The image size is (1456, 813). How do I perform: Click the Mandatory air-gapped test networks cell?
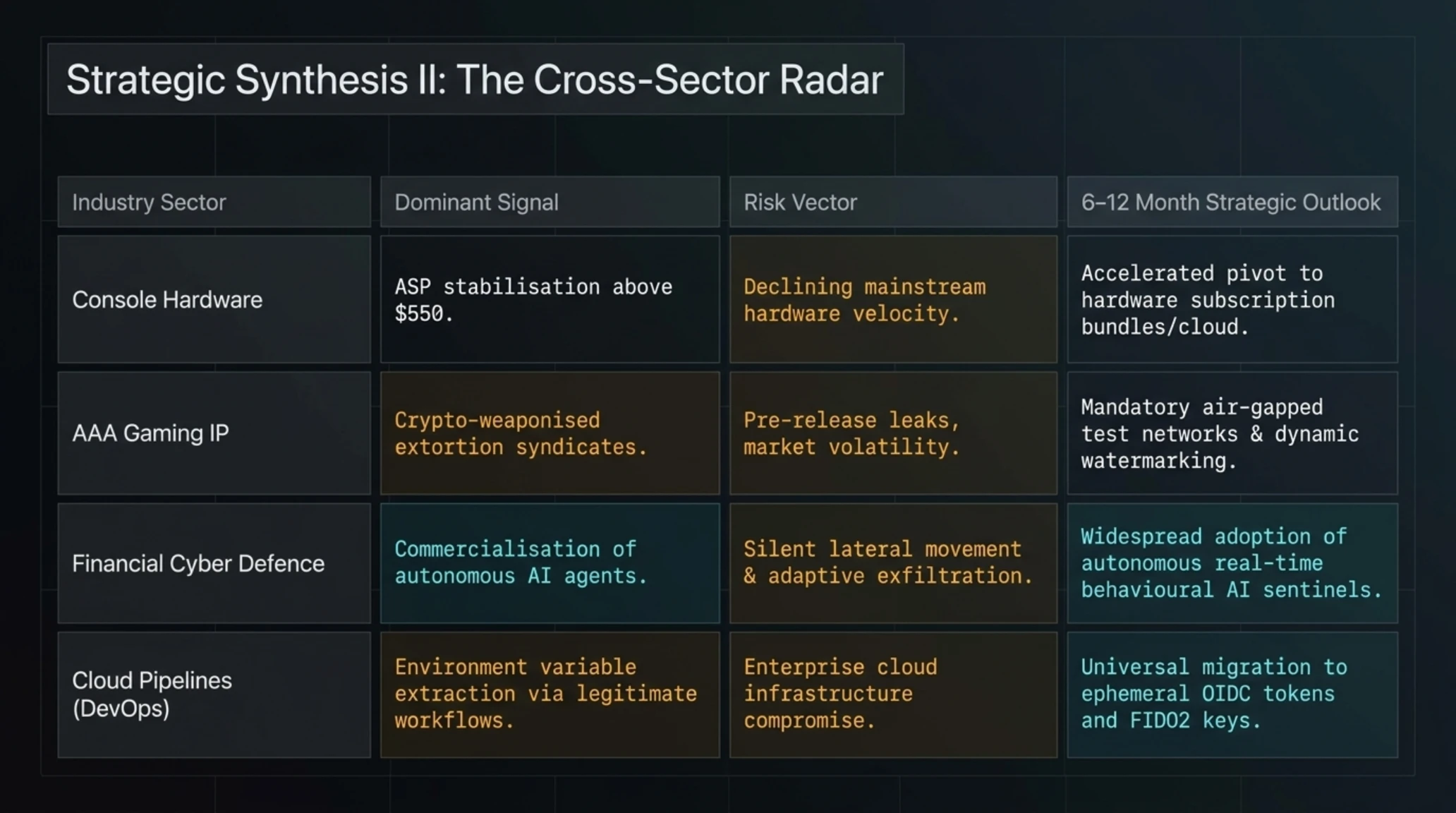[1232, 433]
